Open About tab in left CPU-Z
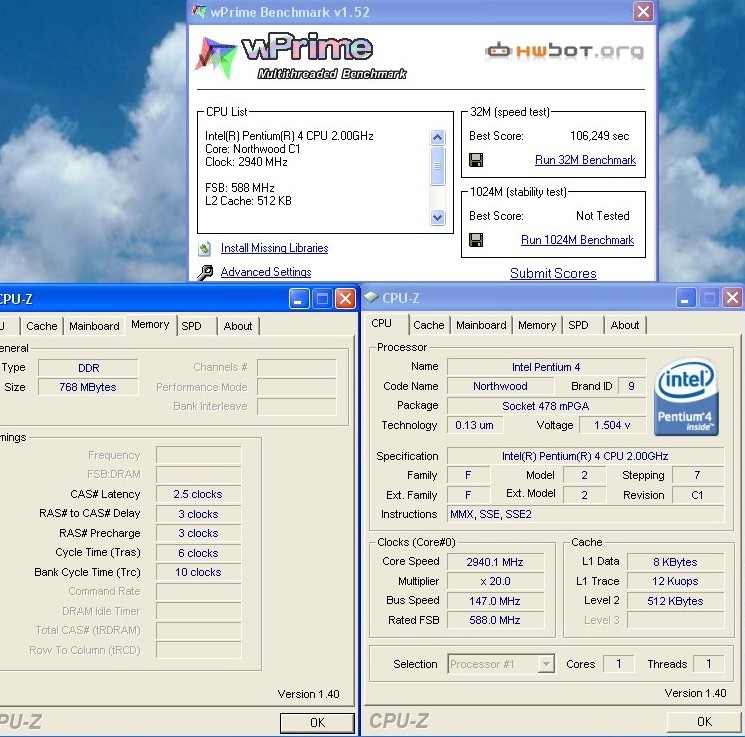The height and width of the screenshot is (737, 745). [238, 326]
